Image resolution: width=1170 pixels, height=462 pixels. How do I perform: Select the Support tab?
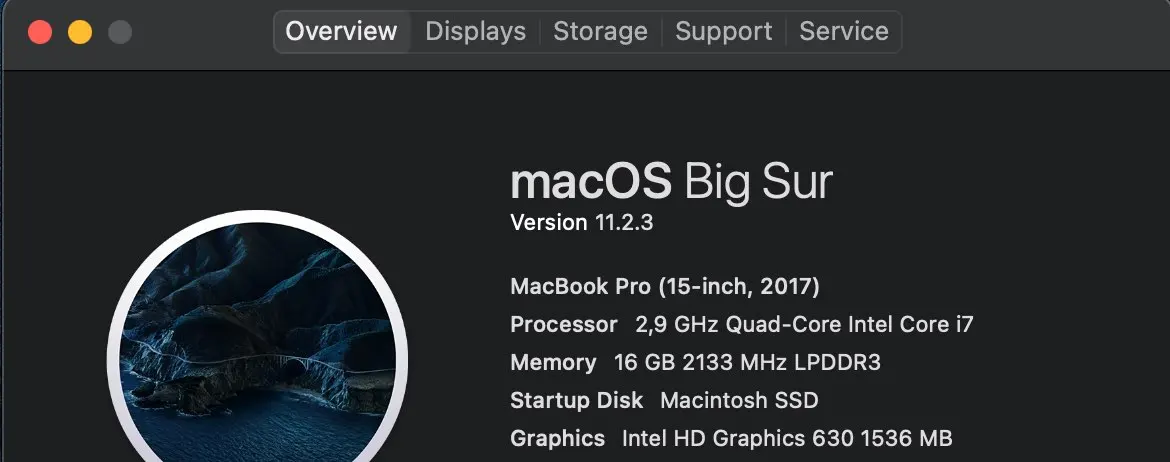pos(723,32)
